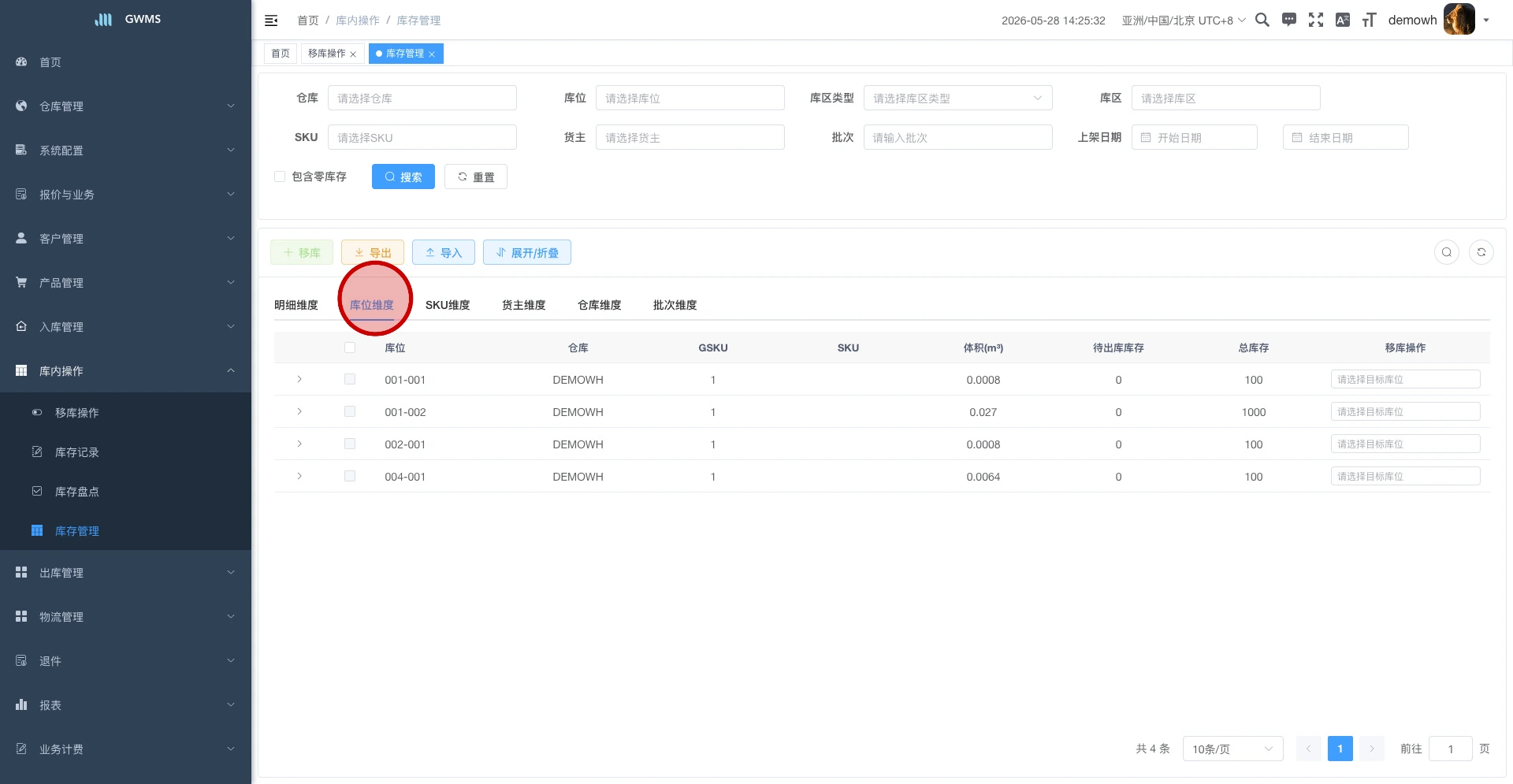This screenshot has height=784, width=1513.
Task: Toggle the select-all checkbox in table header
Action: click(350, 347)
